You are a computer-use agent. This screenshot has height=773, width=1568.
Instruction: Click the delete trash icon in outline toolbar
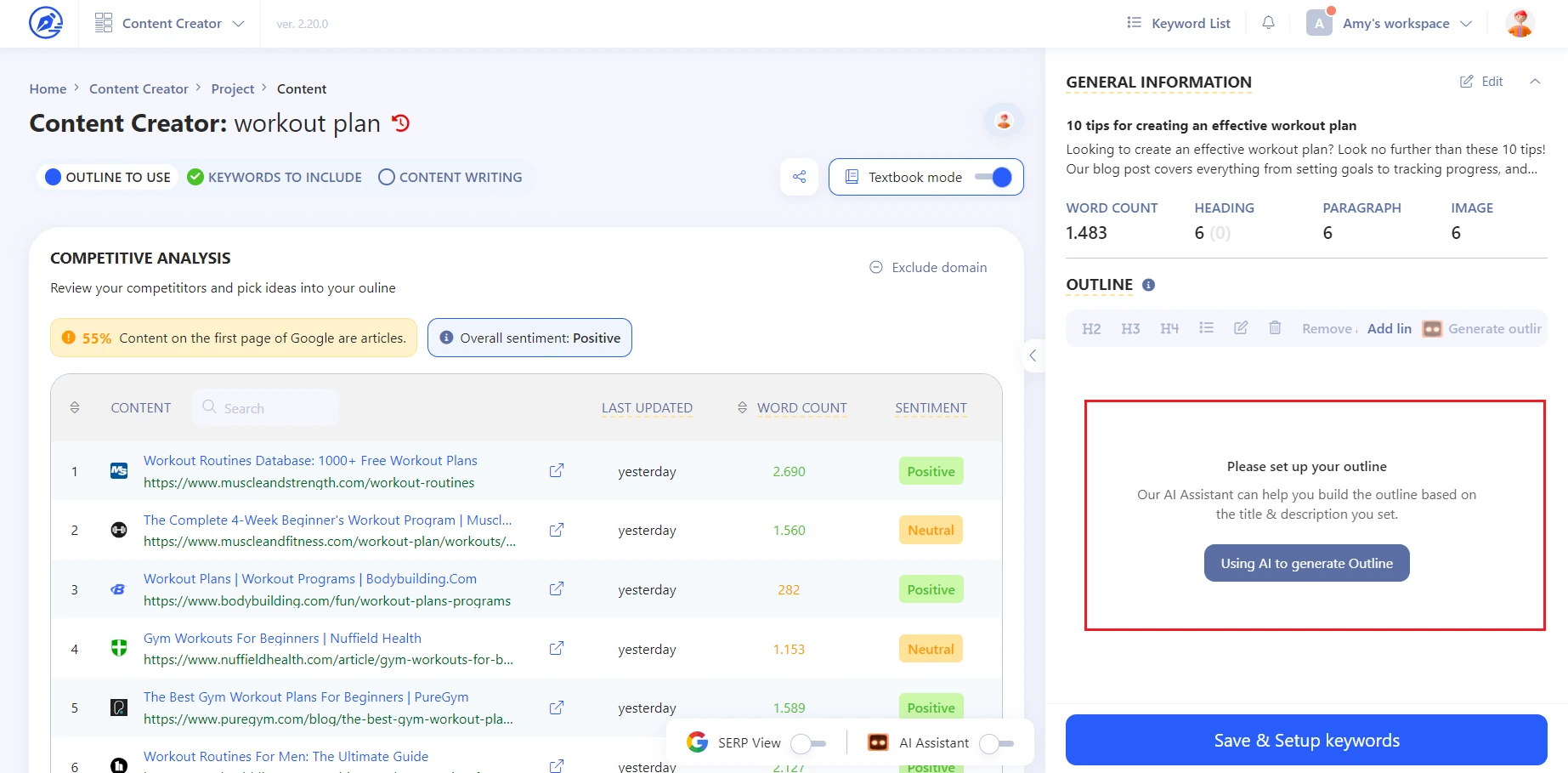pos(1275,328)
